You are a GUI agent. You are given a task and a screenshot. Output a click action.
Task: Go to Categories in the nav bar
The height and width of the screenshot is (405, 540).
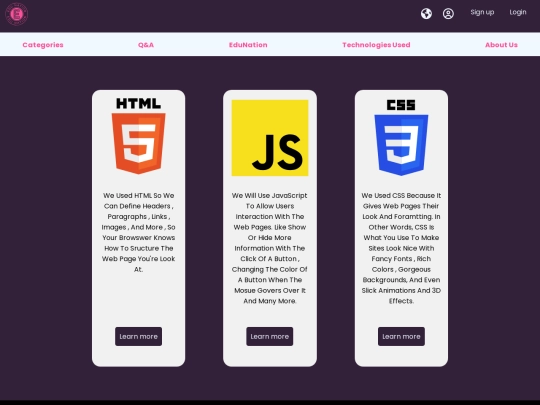[43, 45]
